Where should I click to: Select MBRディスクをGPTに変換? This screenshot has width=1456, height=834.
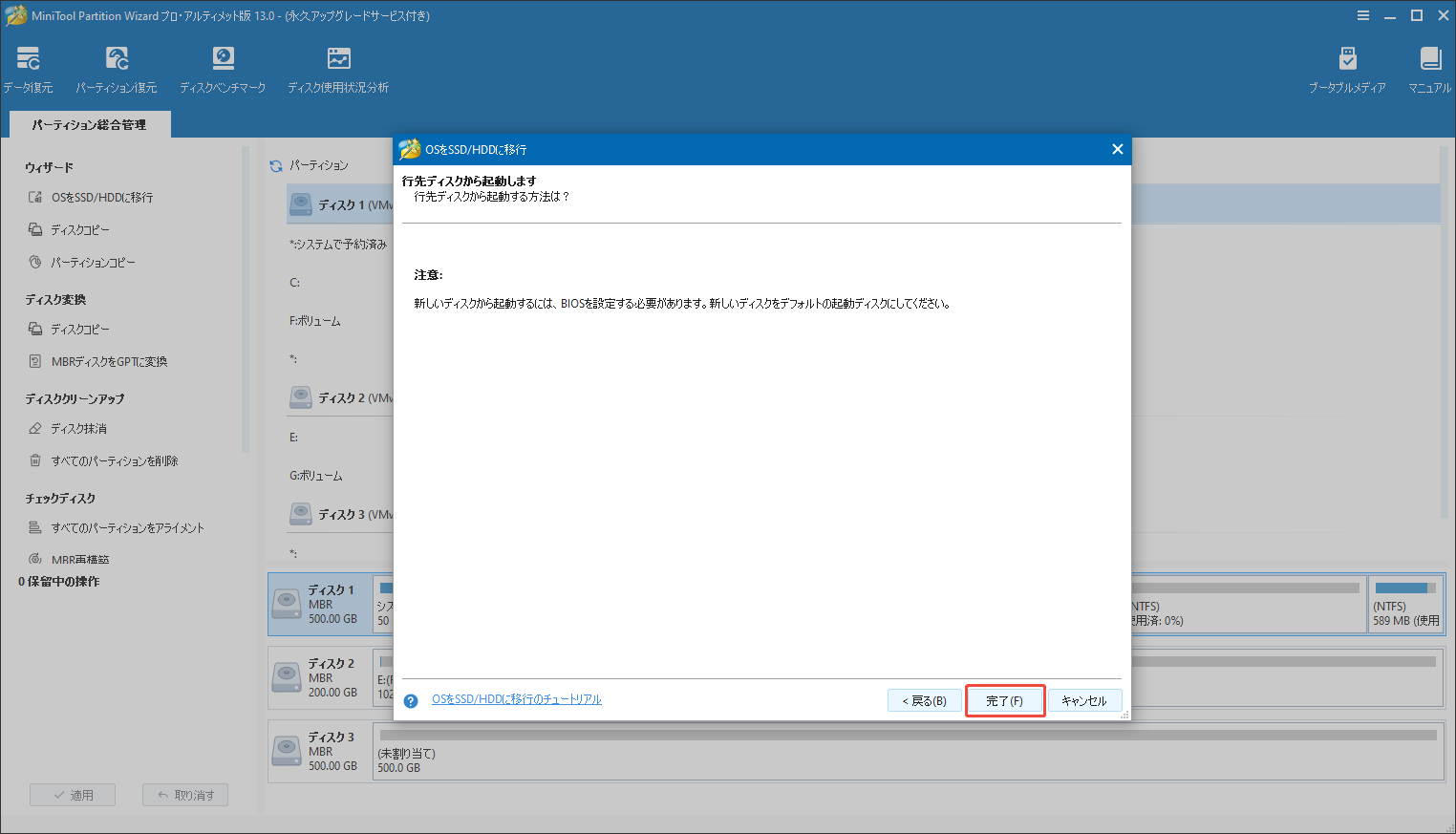pos(108,361)
